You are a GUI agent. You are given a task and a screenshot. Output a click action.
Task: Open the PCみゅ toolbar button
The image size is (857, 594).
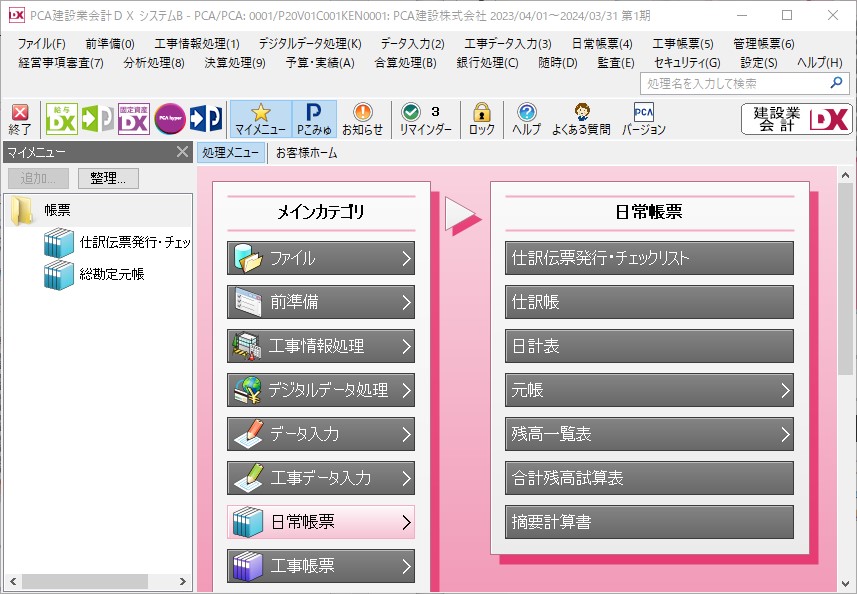(314, 119)
